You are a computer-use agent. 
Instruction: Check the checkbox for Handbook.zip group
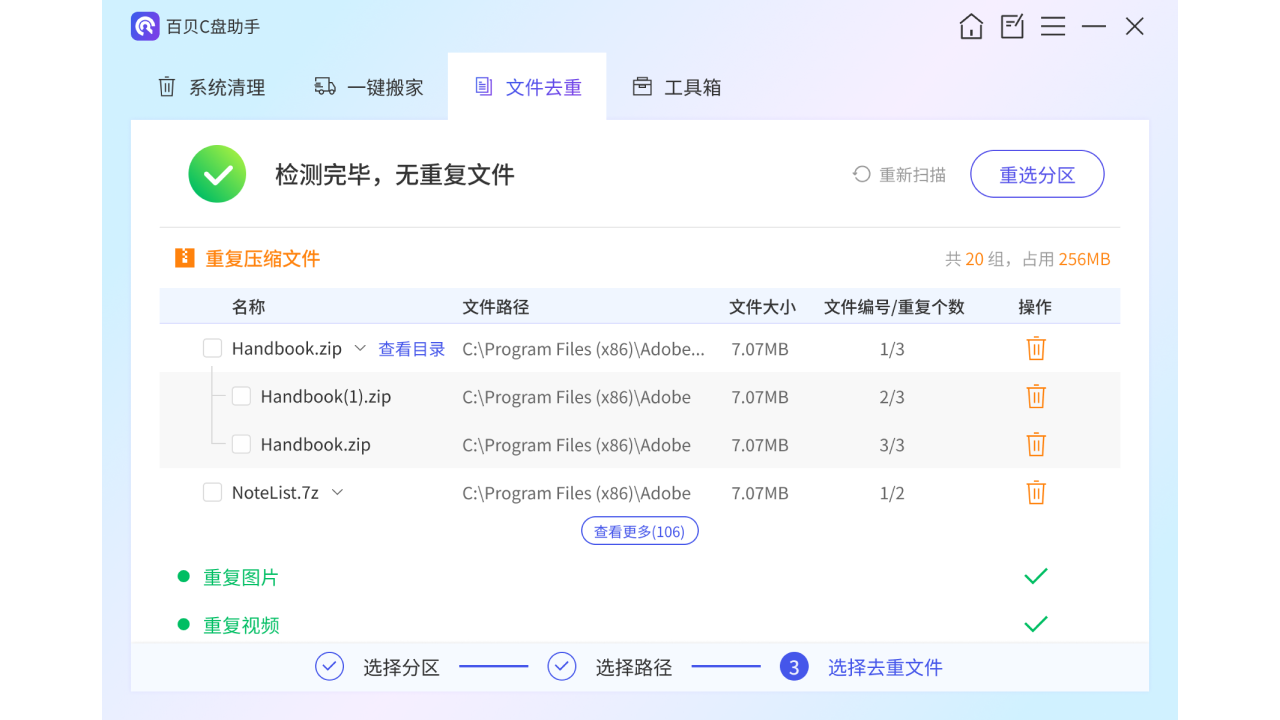[x=212, y=348]
